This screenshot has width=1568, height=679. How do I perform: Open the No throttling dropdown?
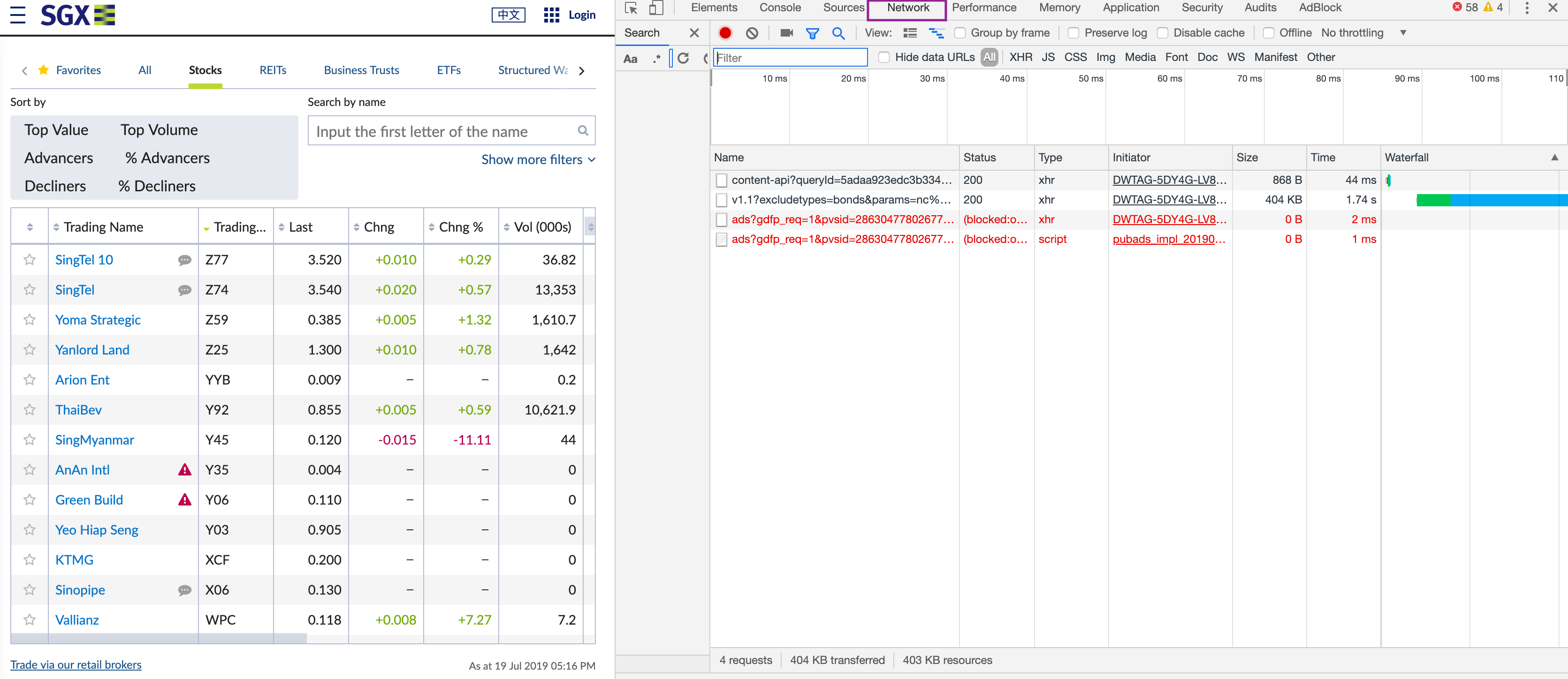pos(1363,33)
